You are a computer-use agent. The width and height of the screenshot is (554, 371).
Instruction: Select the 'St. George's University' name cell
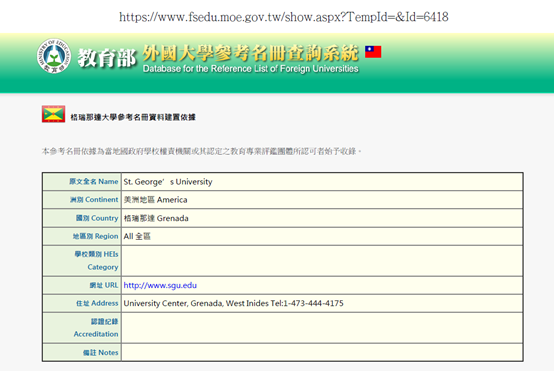point(322,182)
